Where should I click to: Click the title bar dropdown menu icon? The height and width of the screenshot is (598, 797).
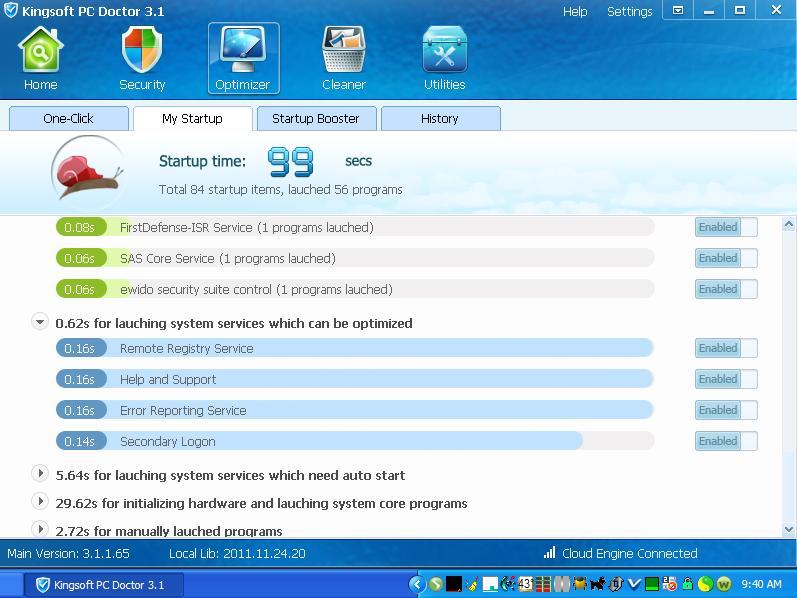[677, 11]
